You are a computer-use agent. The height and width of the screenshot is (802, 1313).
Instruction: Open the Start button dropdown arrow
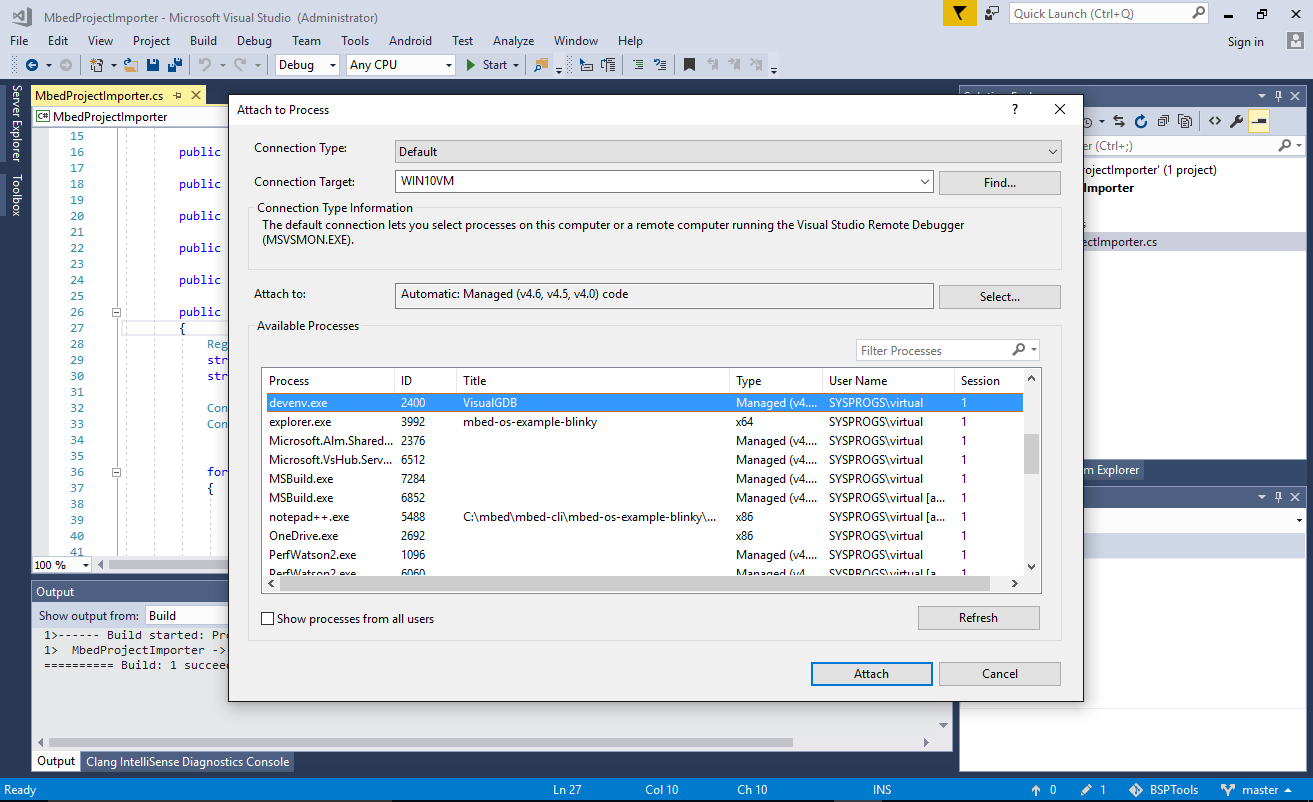coord(516,65)
